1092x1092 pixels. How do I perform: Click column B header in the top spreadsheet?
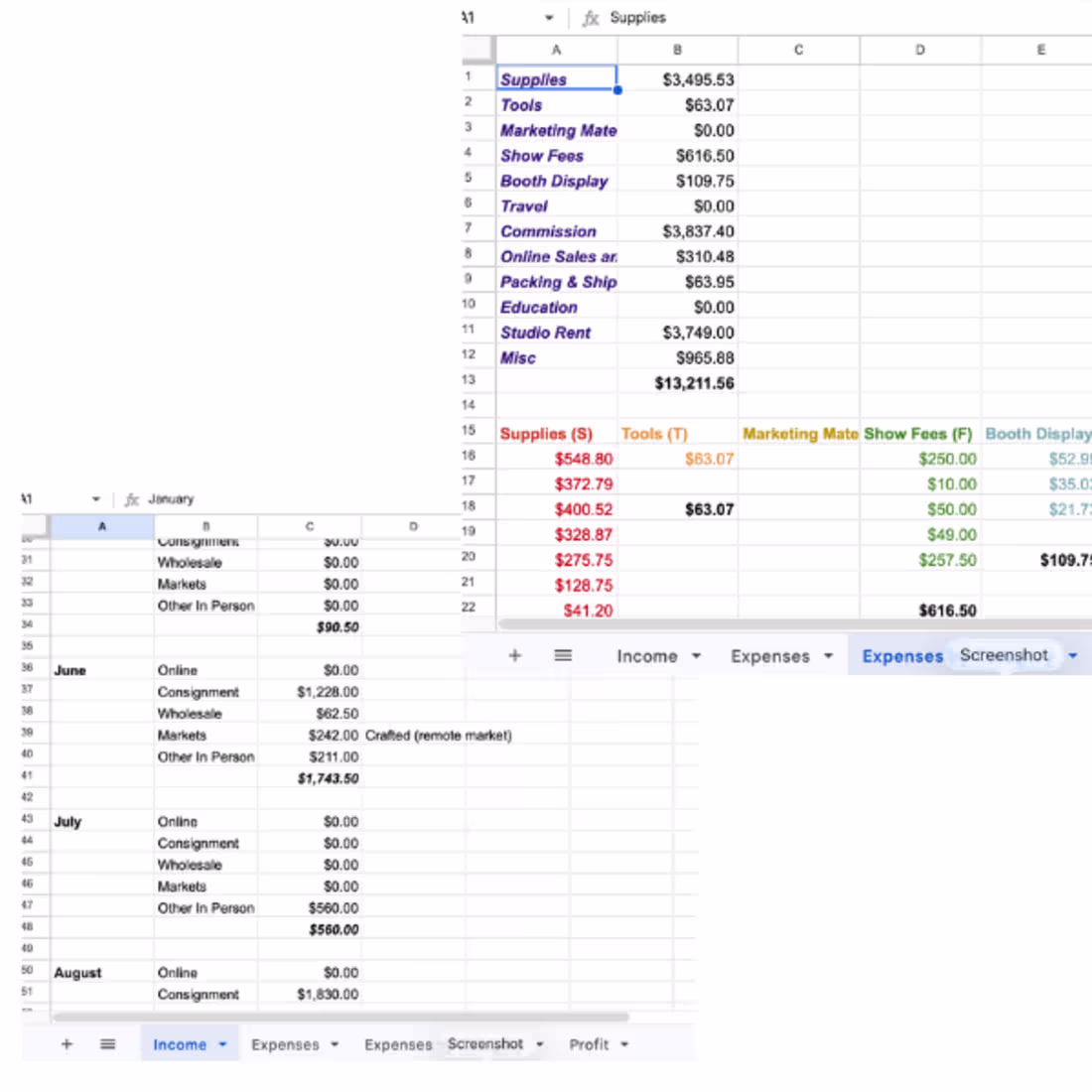tap(677, 49)
